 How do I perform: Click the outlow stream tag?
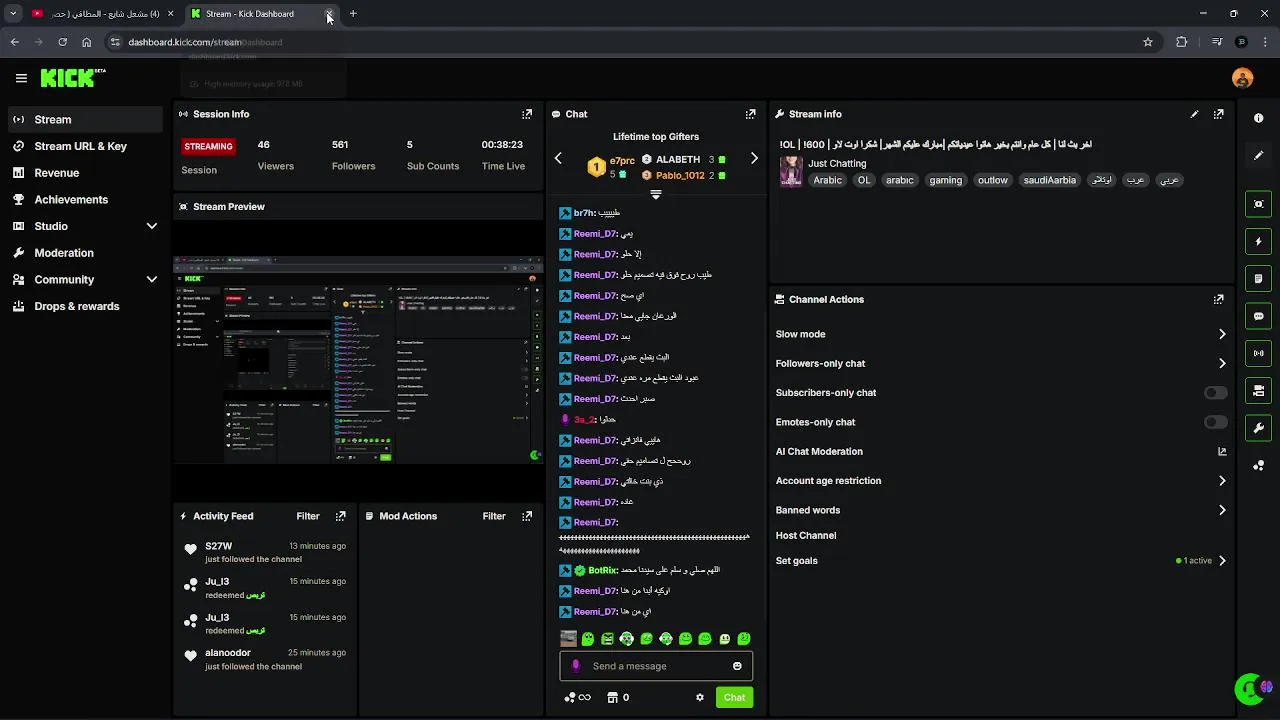[x=992, y=180]
